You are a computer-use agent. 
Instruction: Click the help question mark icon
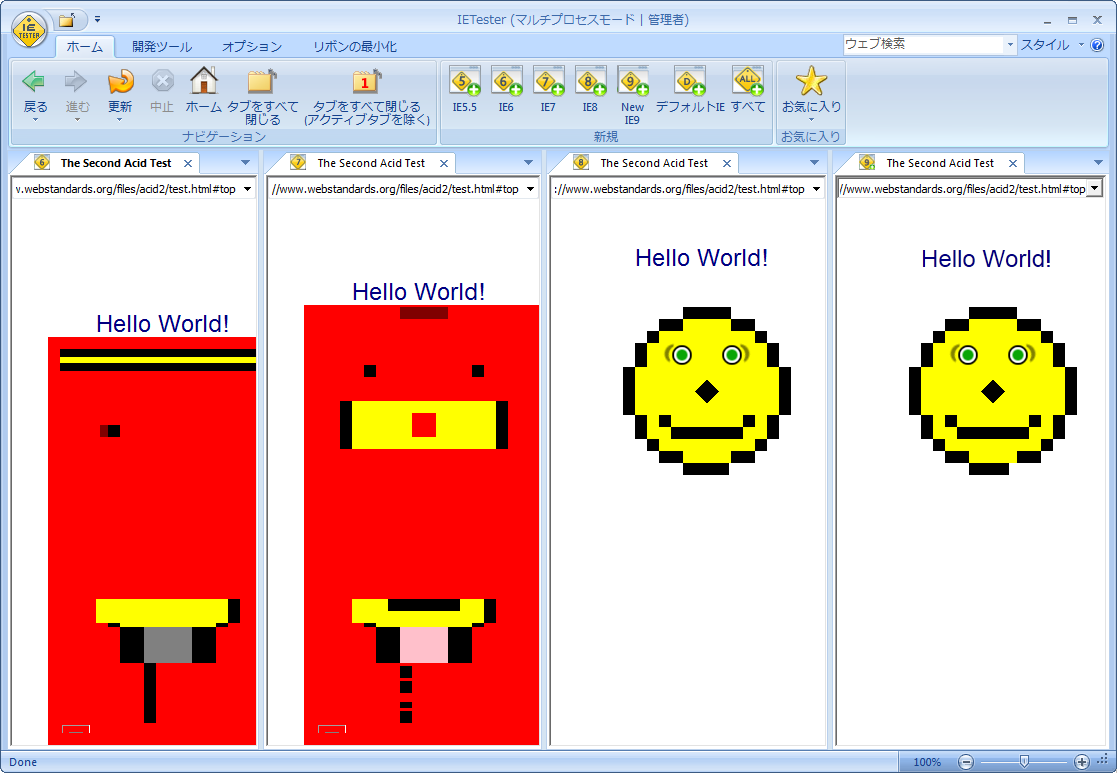(x=1097, y=45)
